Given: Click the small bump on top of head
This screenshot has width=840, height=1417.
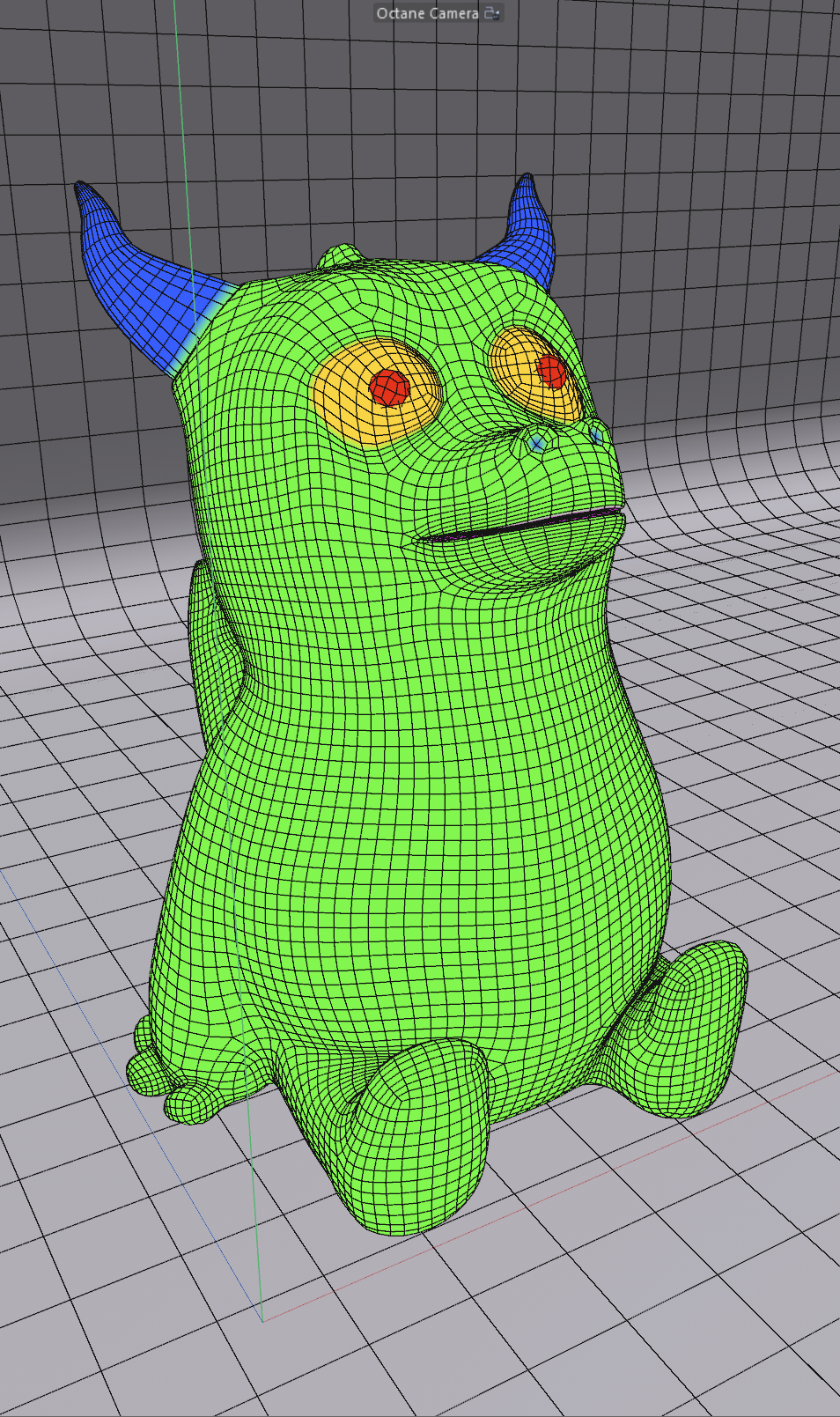Looking at the screenshot, I should (341, 256).
